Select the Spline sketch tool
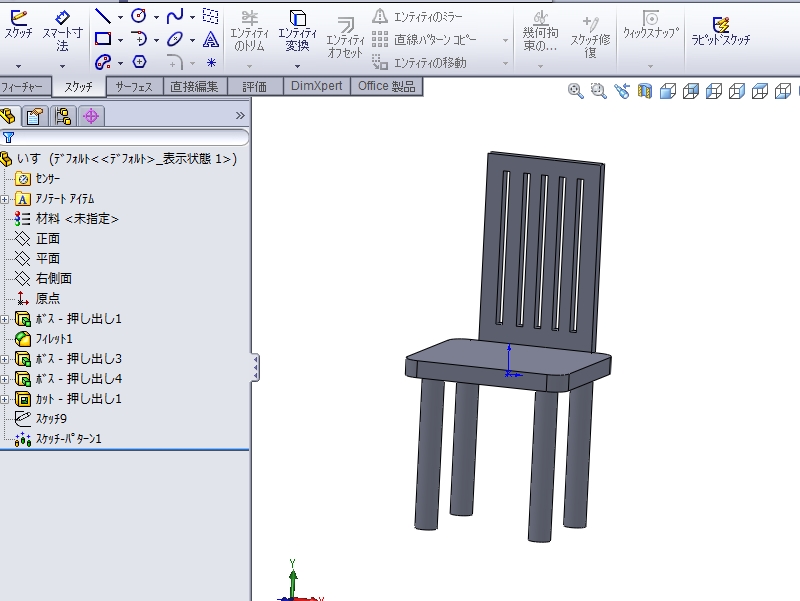 (x=175, y=16)
